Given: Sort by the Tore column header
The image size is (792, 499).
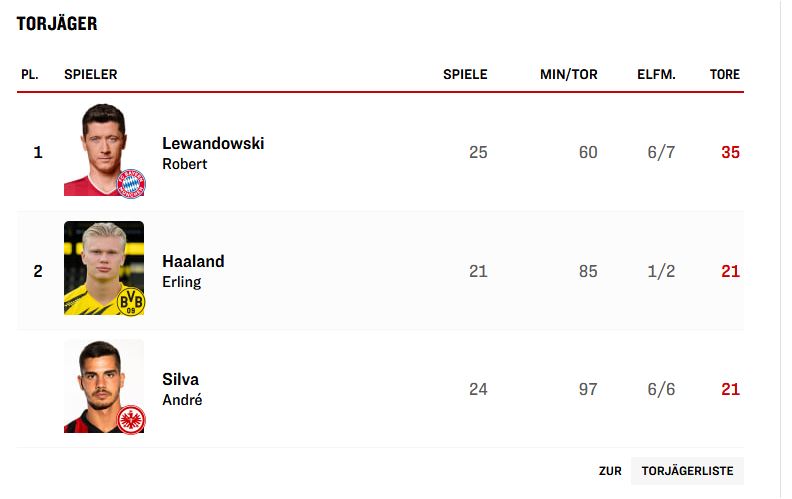Looking at the screenshot, I should pyautogui.click(x=724, y=75).
